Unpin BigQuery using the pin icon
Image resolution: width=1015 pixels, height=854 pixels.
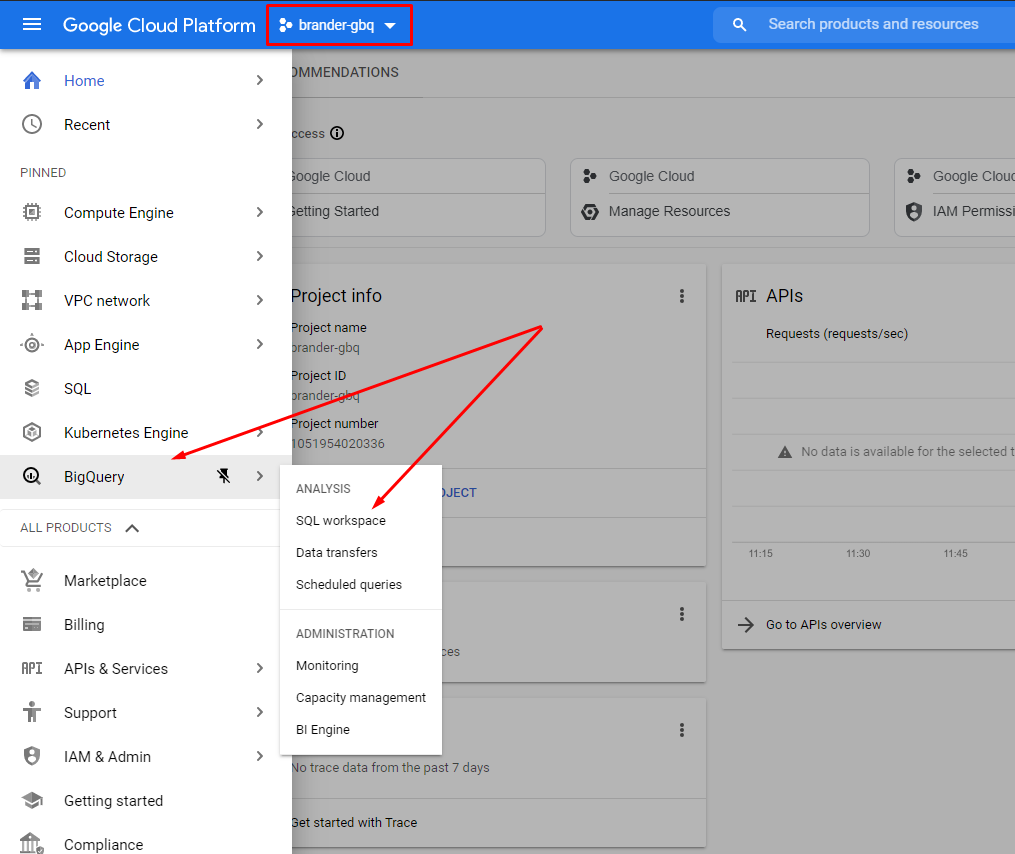pos(224,477)
